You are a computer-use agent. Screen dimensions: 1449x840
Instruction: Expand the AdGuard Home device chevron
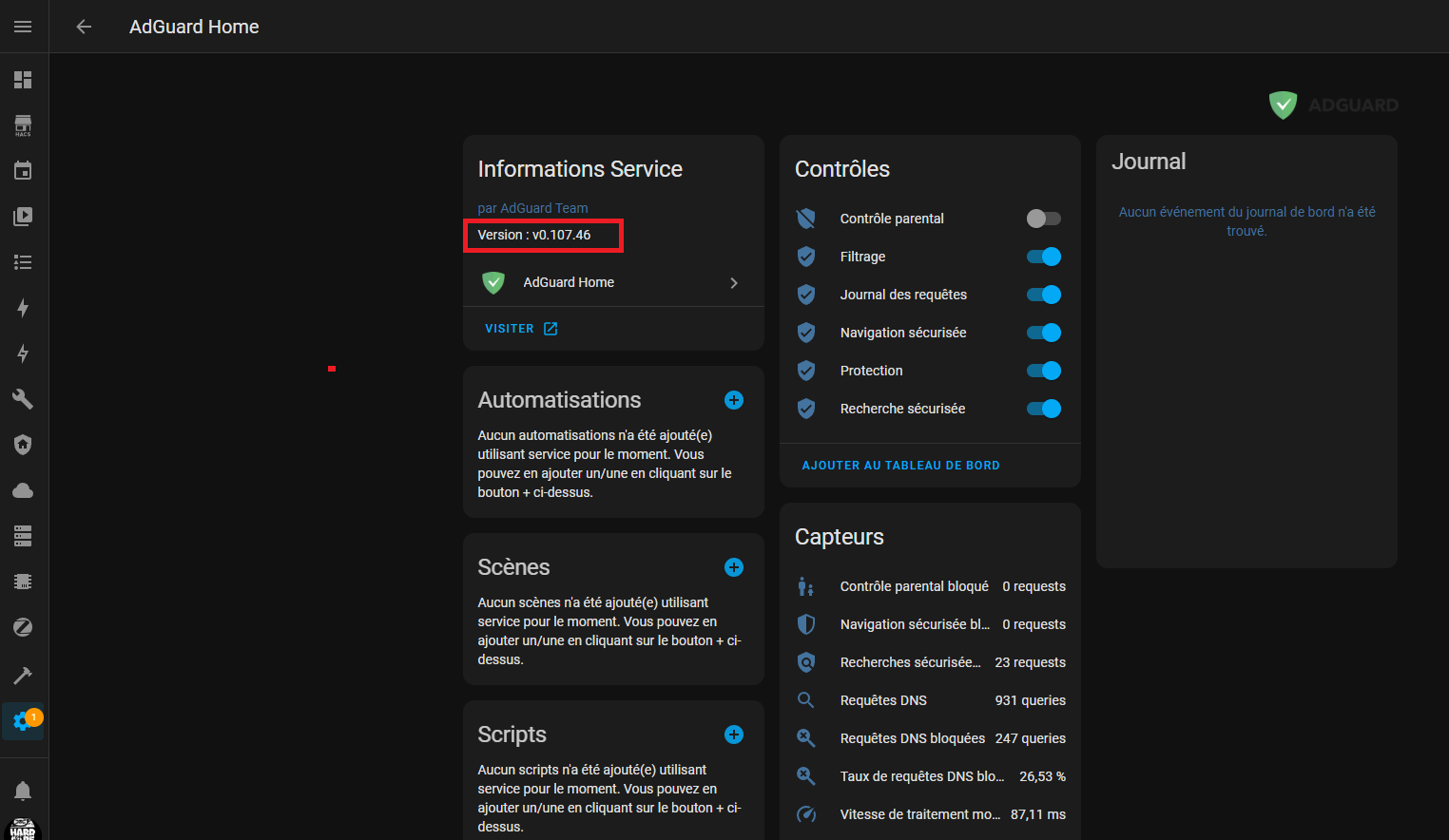coord(734,283)
